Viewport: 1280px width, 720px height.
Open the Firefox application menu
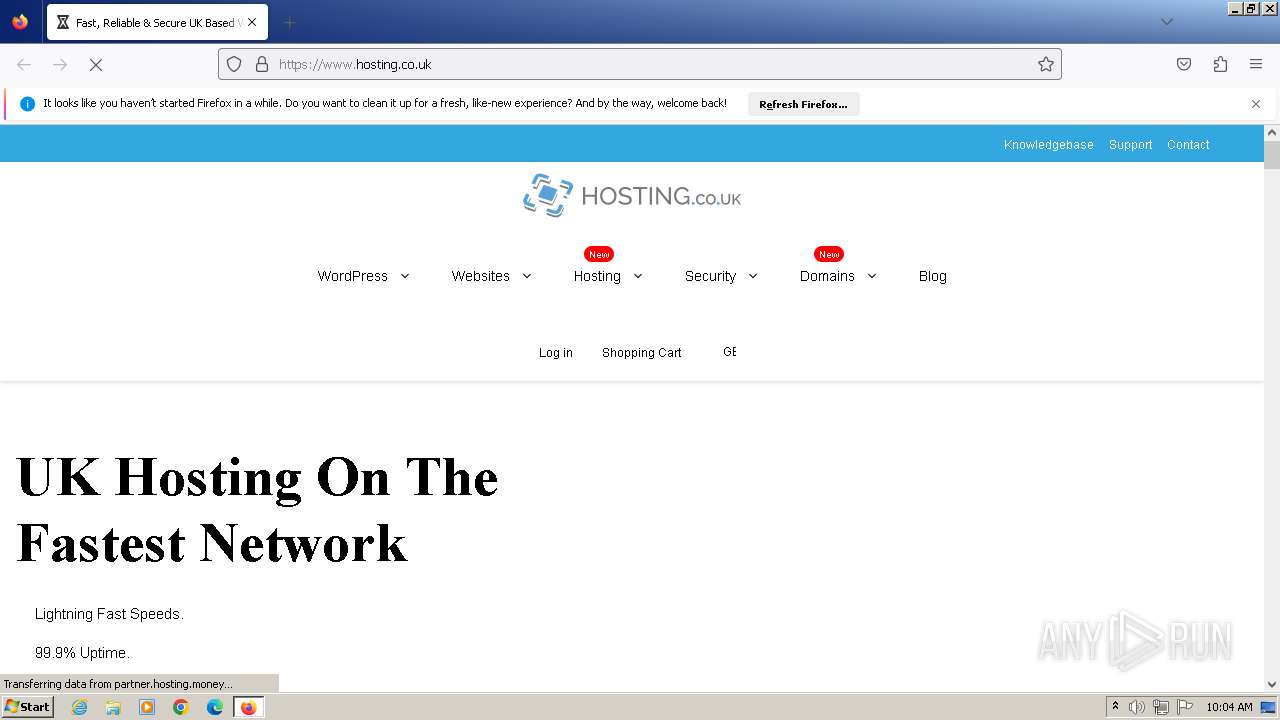1256,64
